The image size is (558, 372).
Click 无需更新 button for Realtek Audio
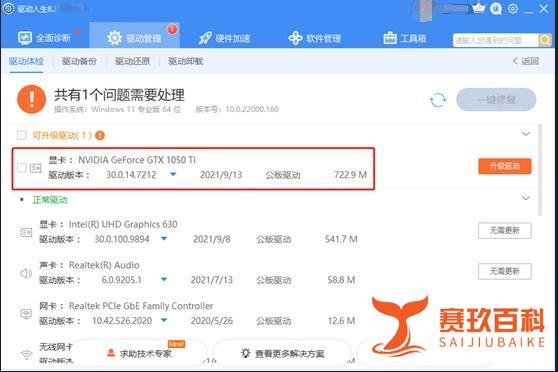pyautogui.click(x=505, y=271)
